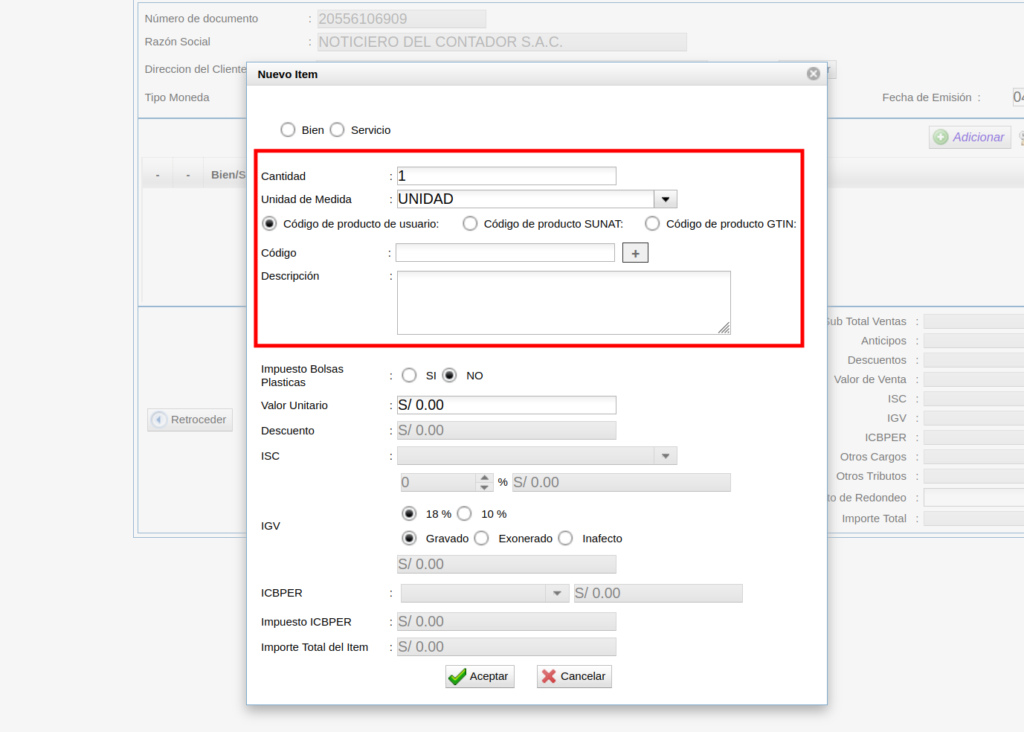Set Impuesto Bolsas Plasticas to SI
The height and width of the screenshot is (732, 1024).
click(409, 375)
